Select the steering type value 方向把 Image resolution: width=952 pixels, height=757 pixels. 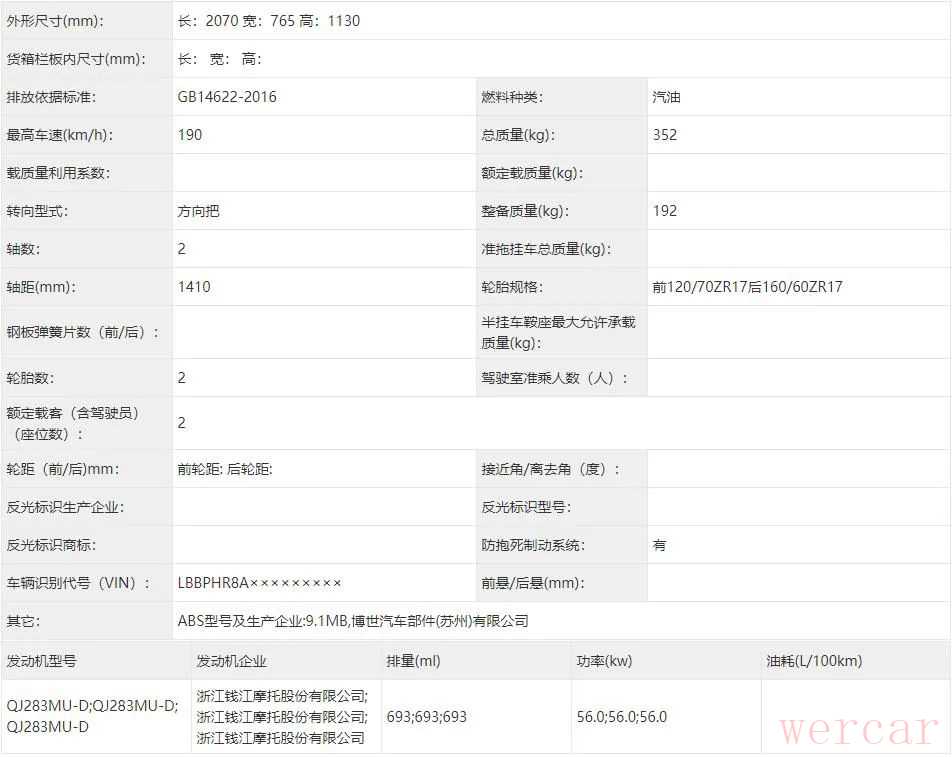pos(199,211)
